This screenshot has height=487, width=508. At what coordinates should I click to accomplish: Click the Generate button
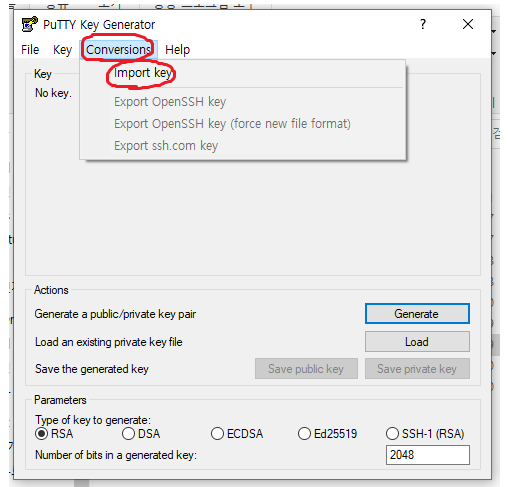point(417,314)
